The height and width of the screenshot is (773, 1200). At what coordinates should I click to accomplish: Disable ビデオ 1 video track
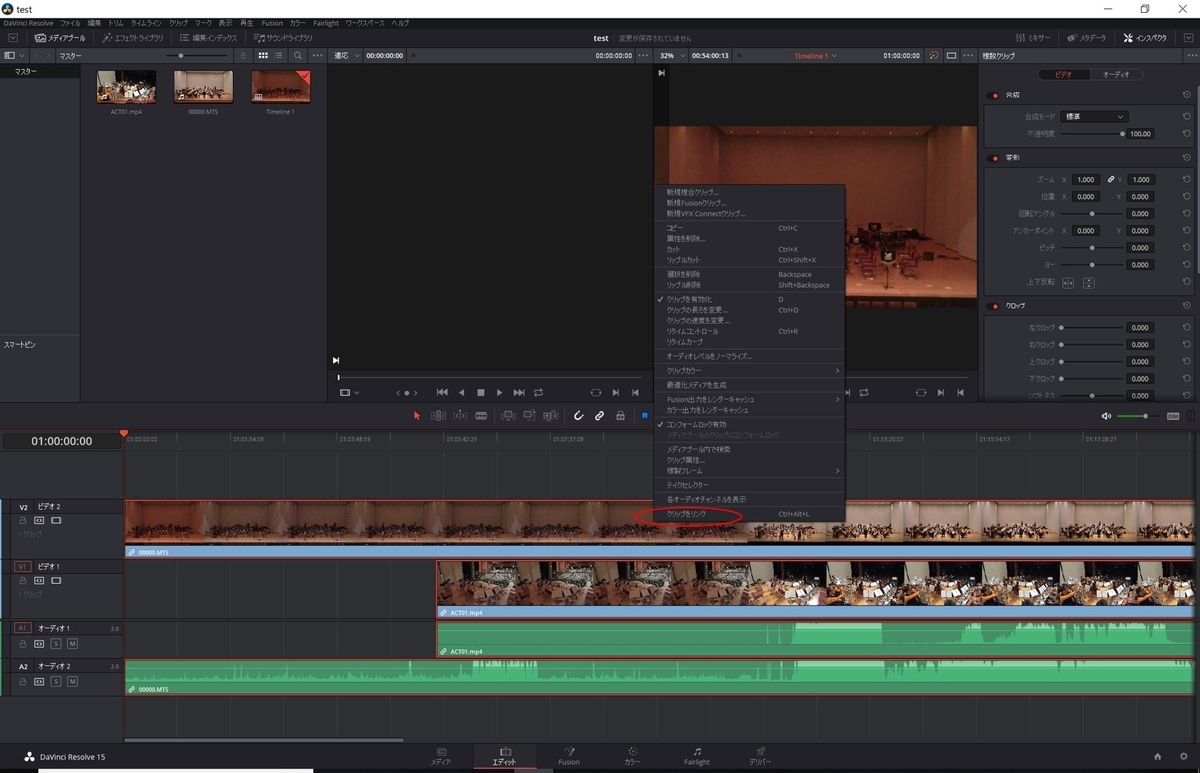tap(56, 580)
